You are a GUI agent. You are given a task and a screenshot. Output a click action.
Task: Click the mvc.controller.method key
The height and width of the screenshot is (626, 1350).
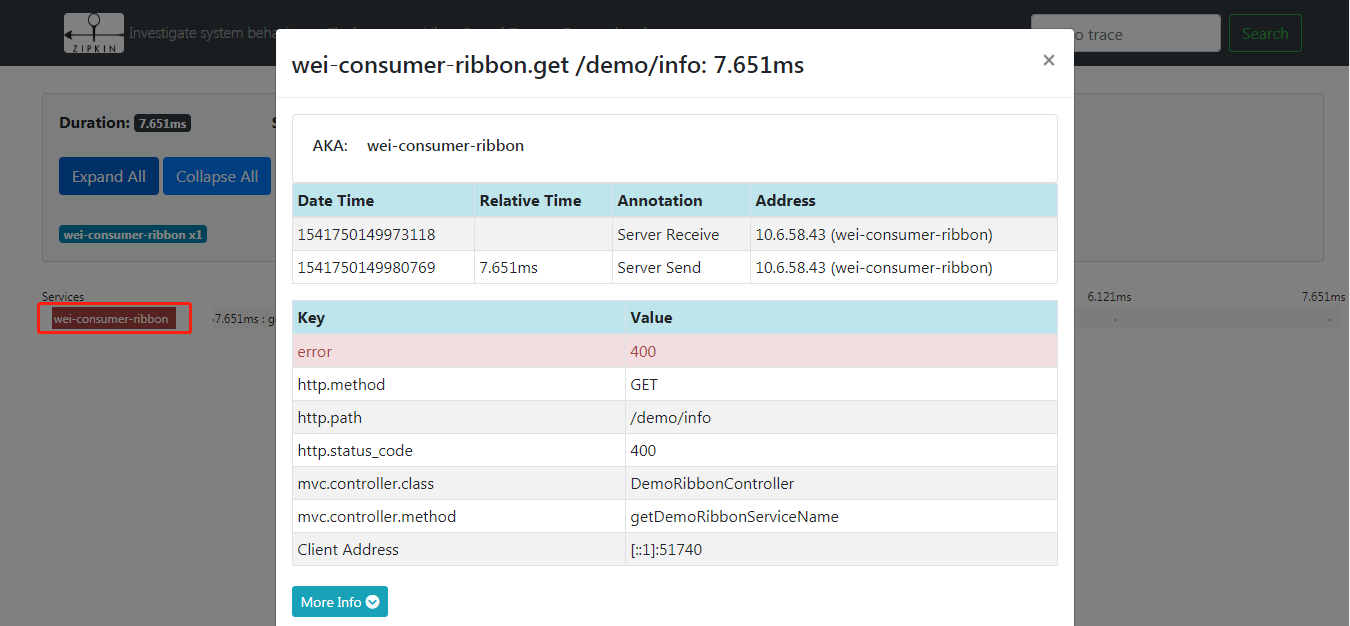(459, 516)
